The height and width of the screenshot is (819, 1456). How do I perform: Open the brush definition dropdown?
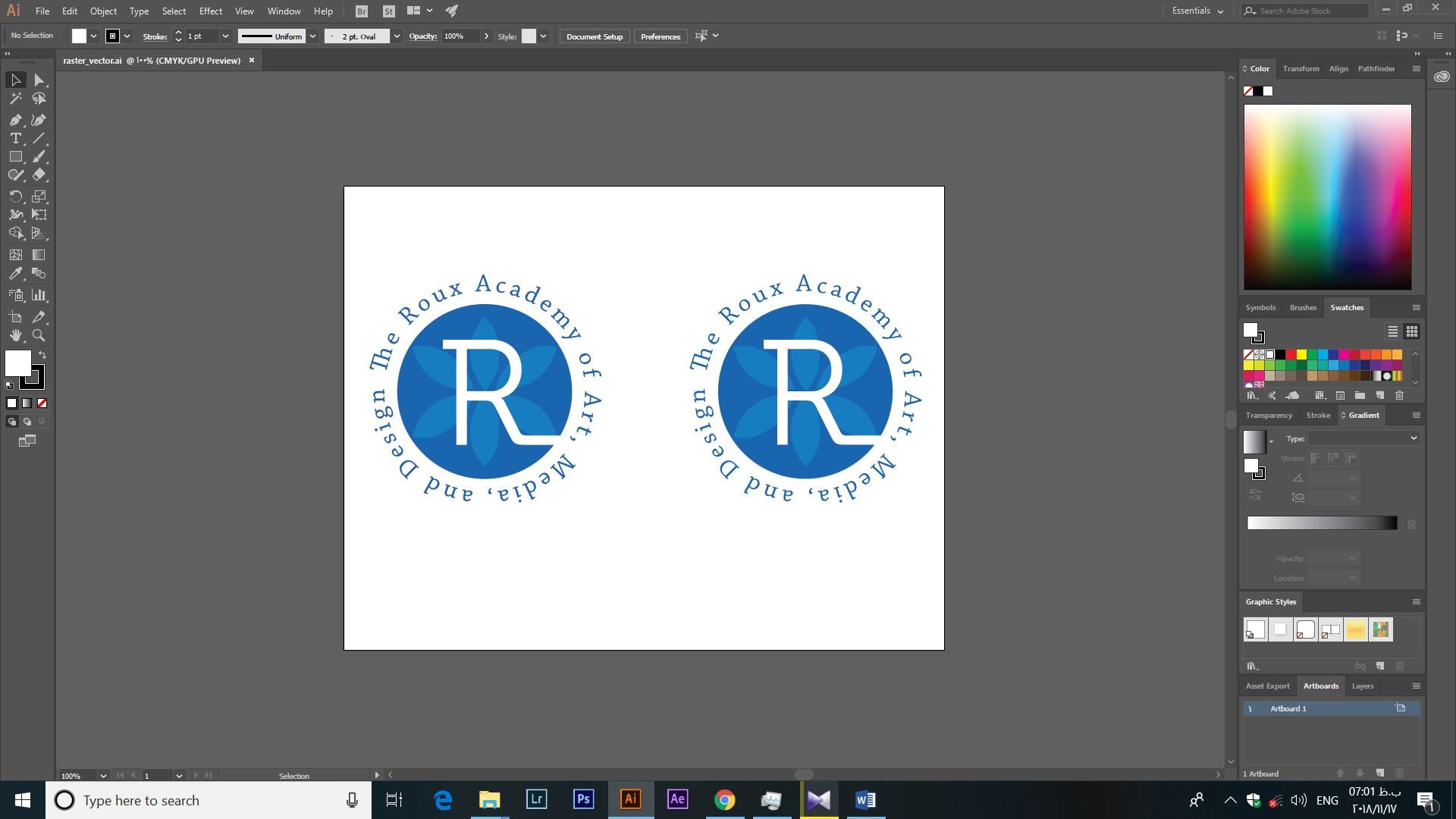coord(396,36)
